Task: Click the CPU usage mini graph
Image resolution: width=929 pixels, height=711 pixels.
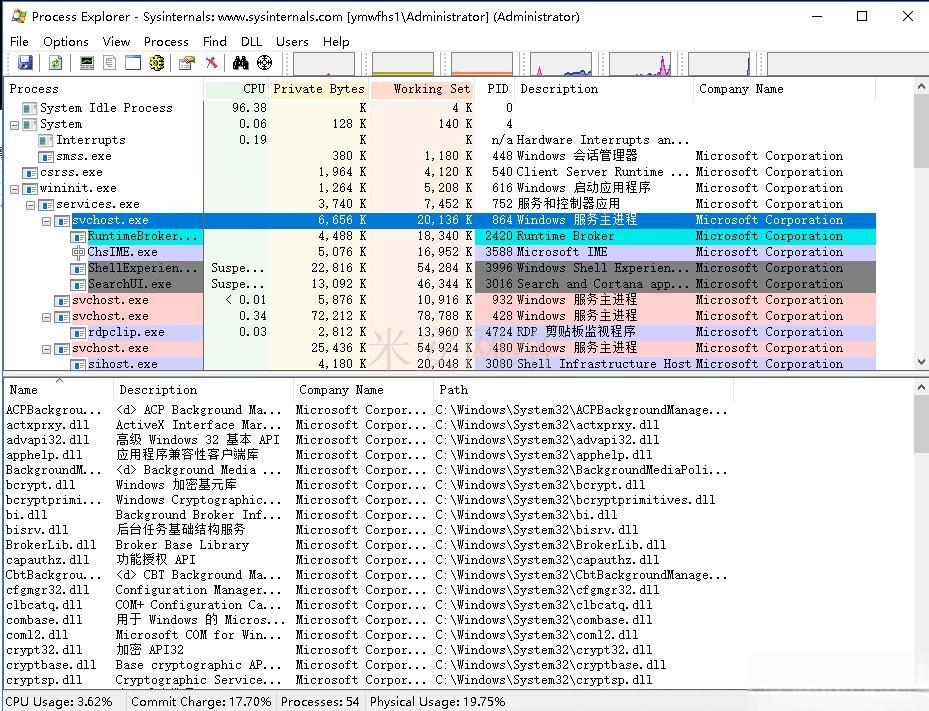Action: [x=323, y=64]
